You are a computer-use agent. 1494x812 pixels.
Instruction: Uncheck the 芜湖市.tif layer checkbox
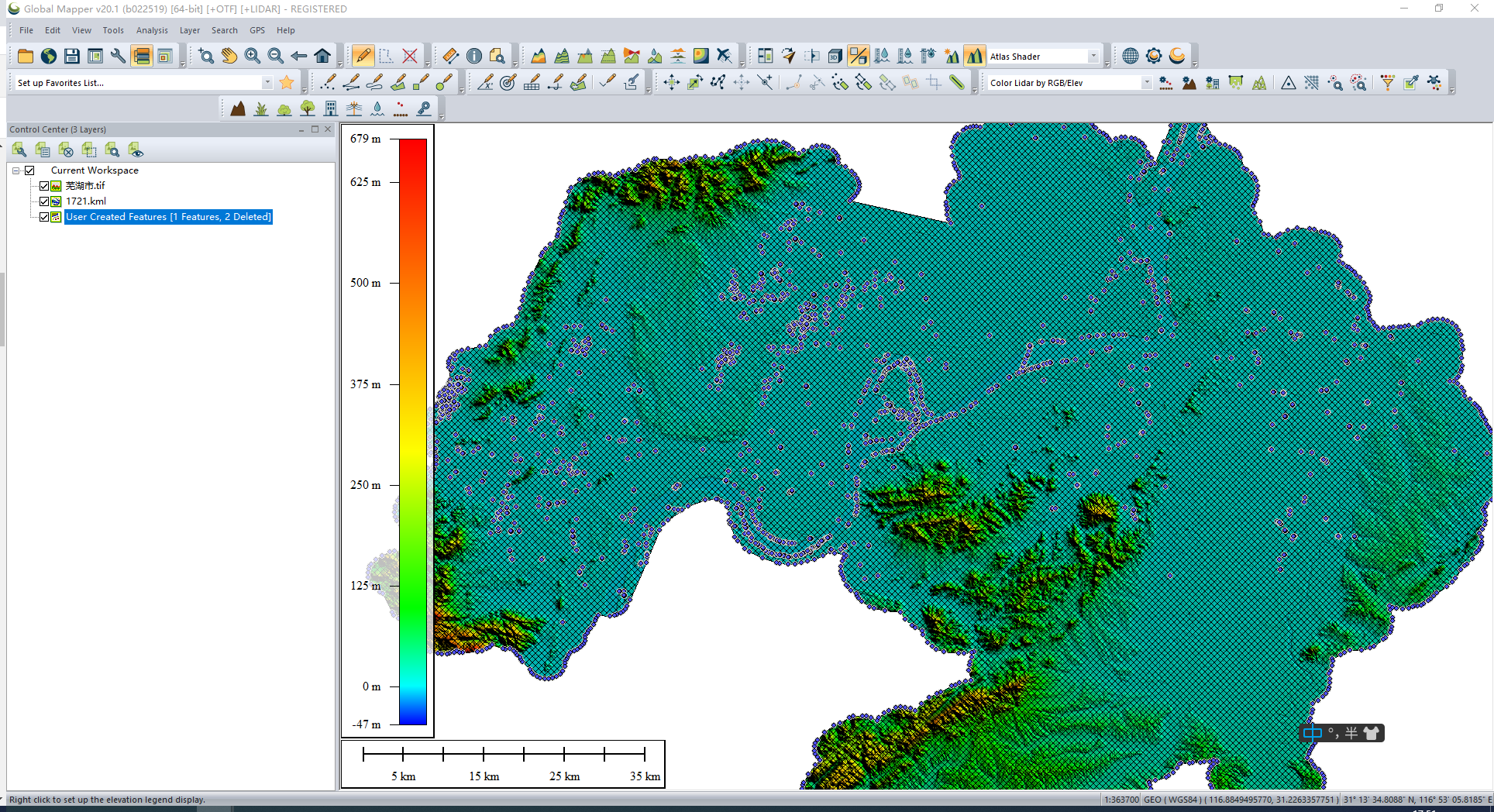[x=44, y=186]
